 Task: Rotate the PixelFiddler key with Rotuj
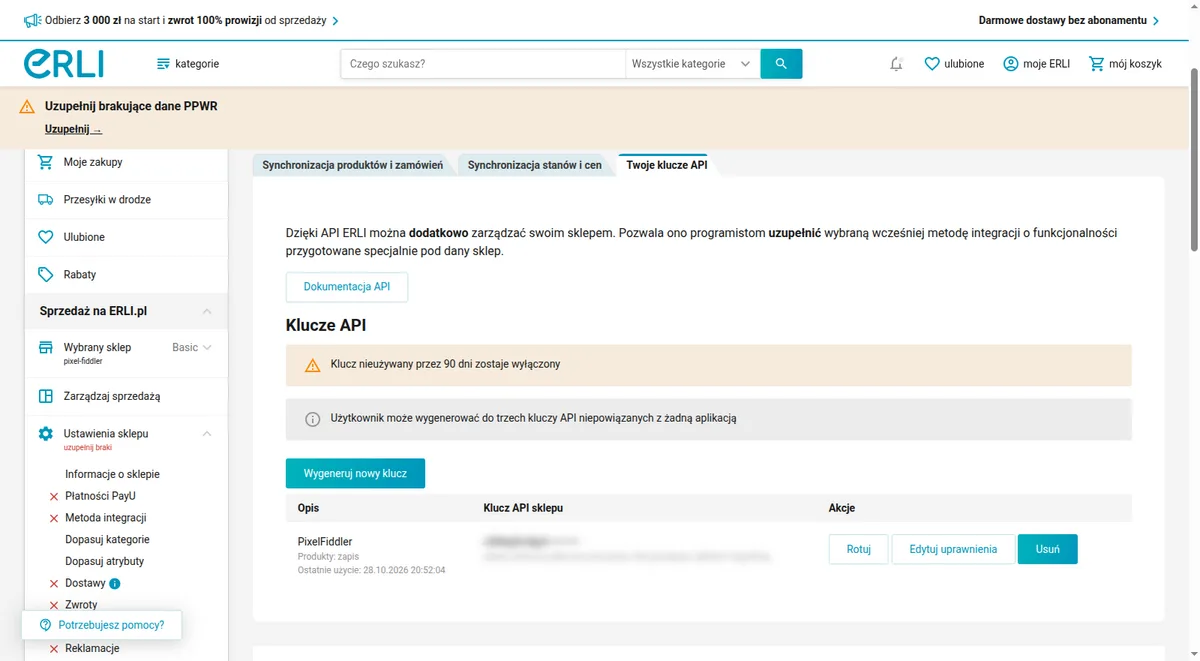[x=858, y=549]
